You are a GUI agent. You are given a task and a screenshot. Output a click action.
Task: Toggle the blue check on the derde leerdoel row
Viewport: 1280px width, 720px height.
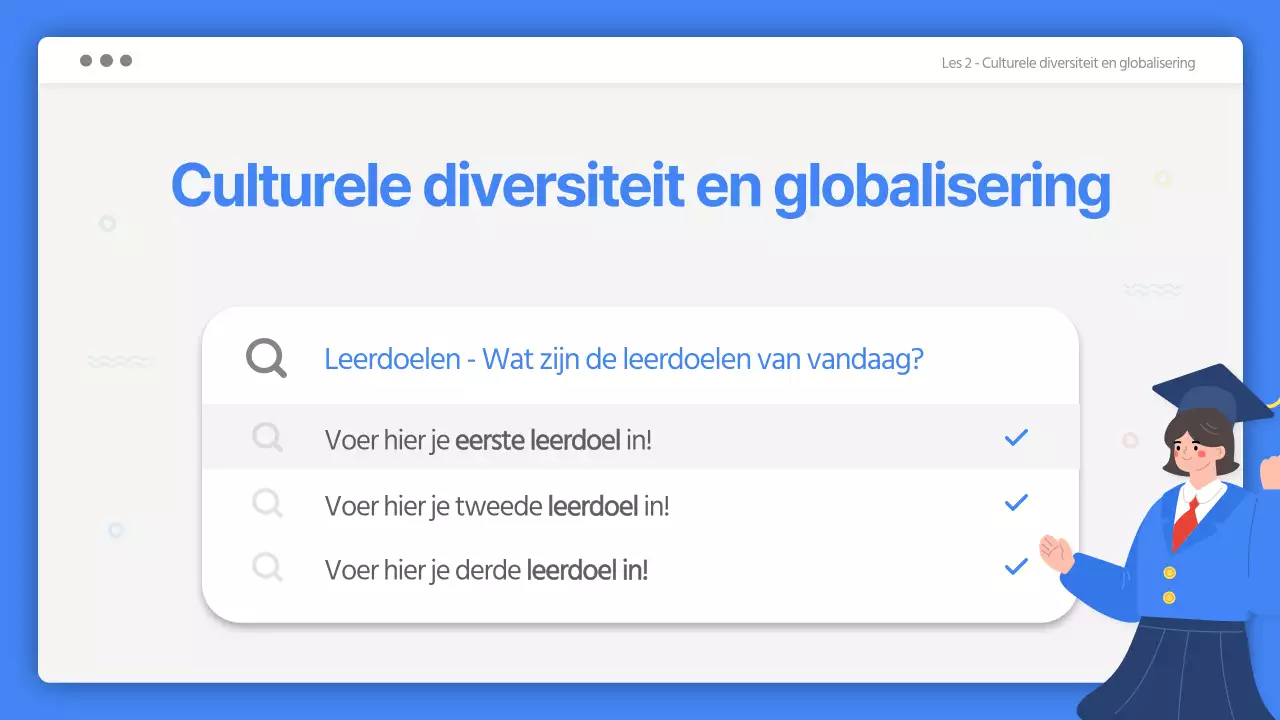(x=1016, y=567)
